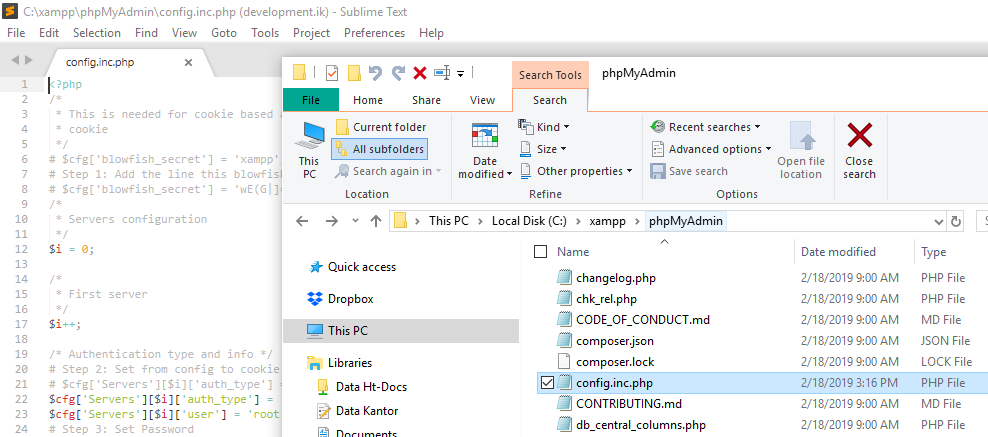Screen dimensions: 988x437
Task: Click the refresh icon beside address bar
Action: click(957, 221)
